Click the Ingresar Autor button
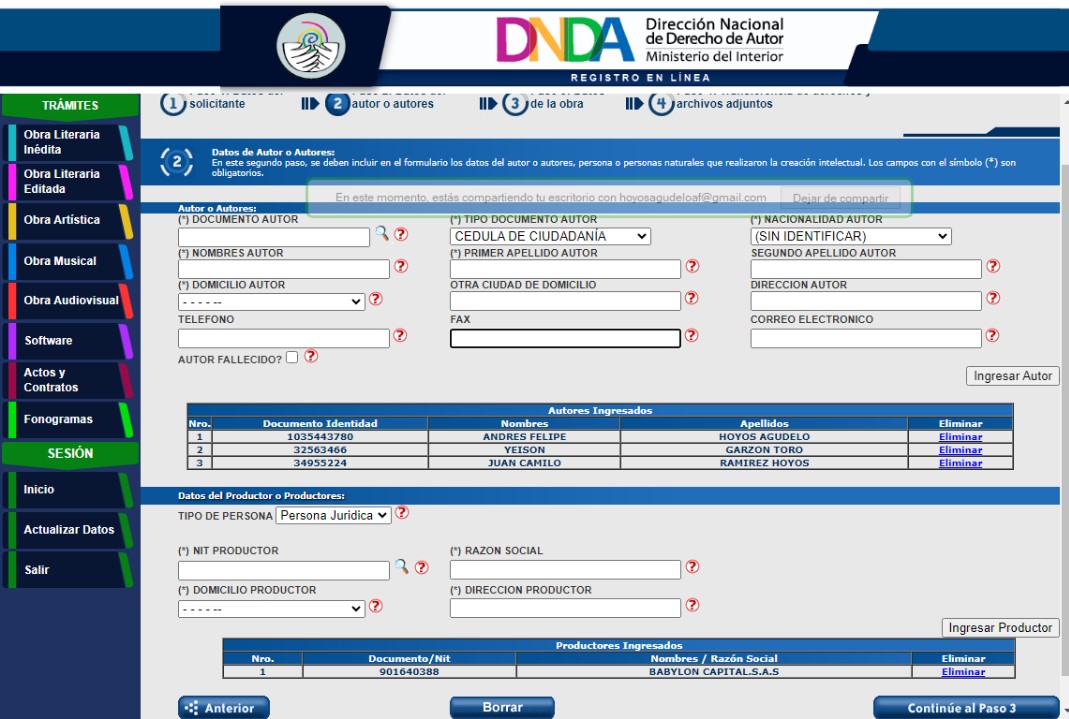The image size is (1069, 719). [x=1012, y=376]
